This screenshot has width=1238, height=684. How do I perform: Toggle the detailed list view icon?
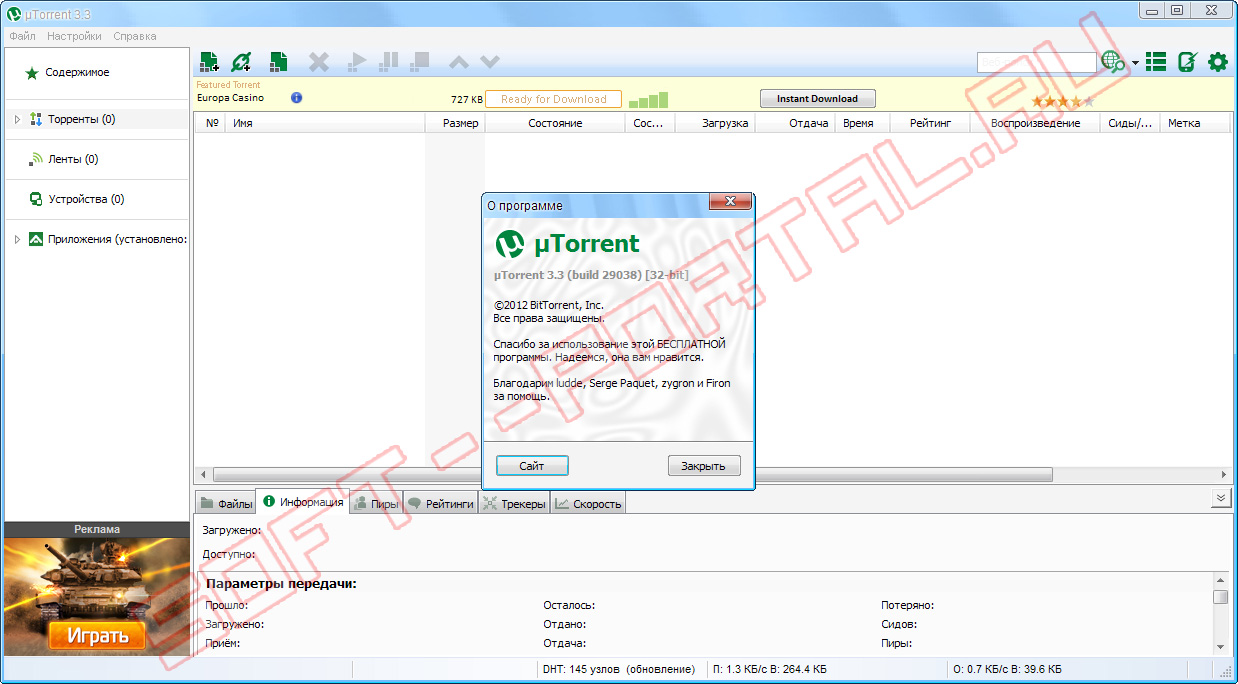(x=1156, y=62)
